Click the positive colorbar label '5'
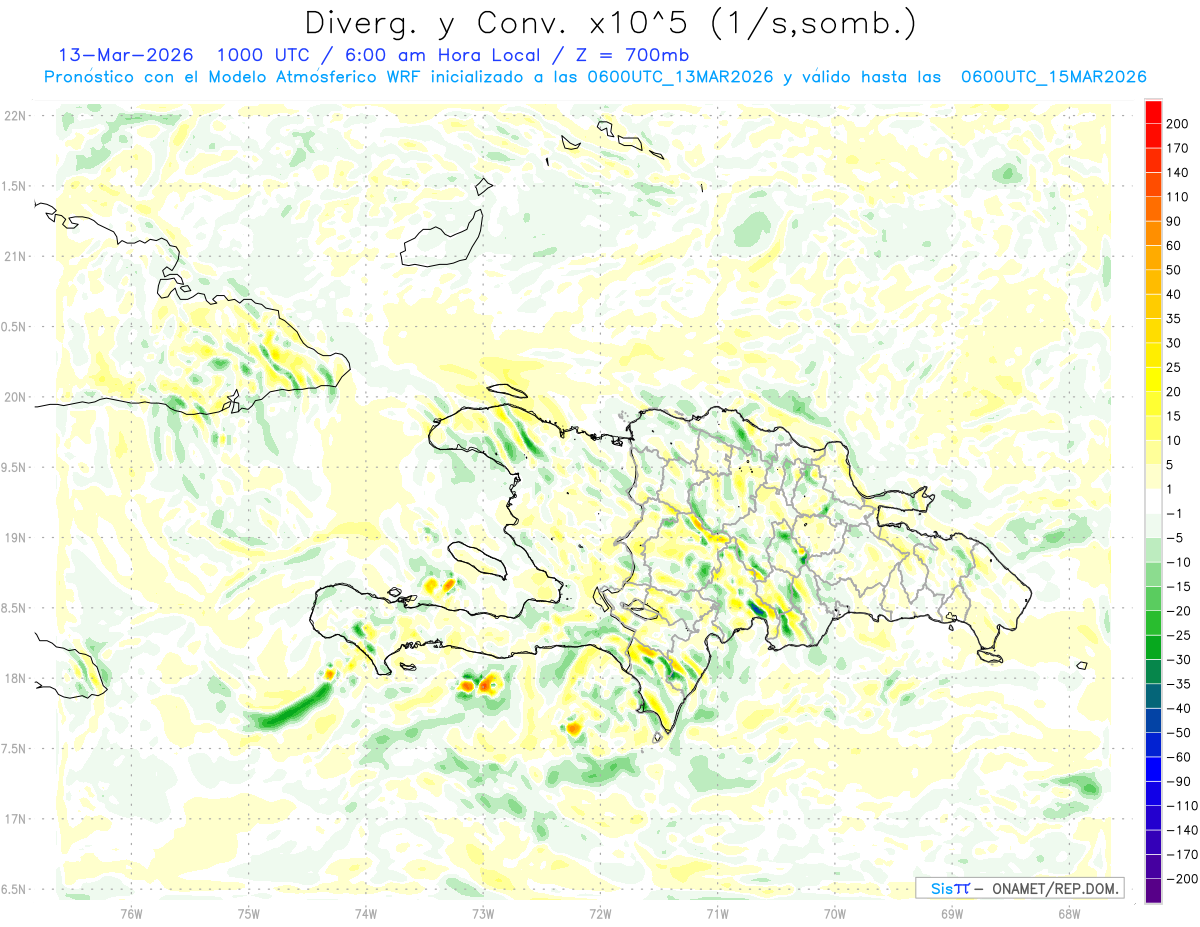The width and height of the screenshot is (1200, 927). pyautogui.click(x=1171, y=465)
